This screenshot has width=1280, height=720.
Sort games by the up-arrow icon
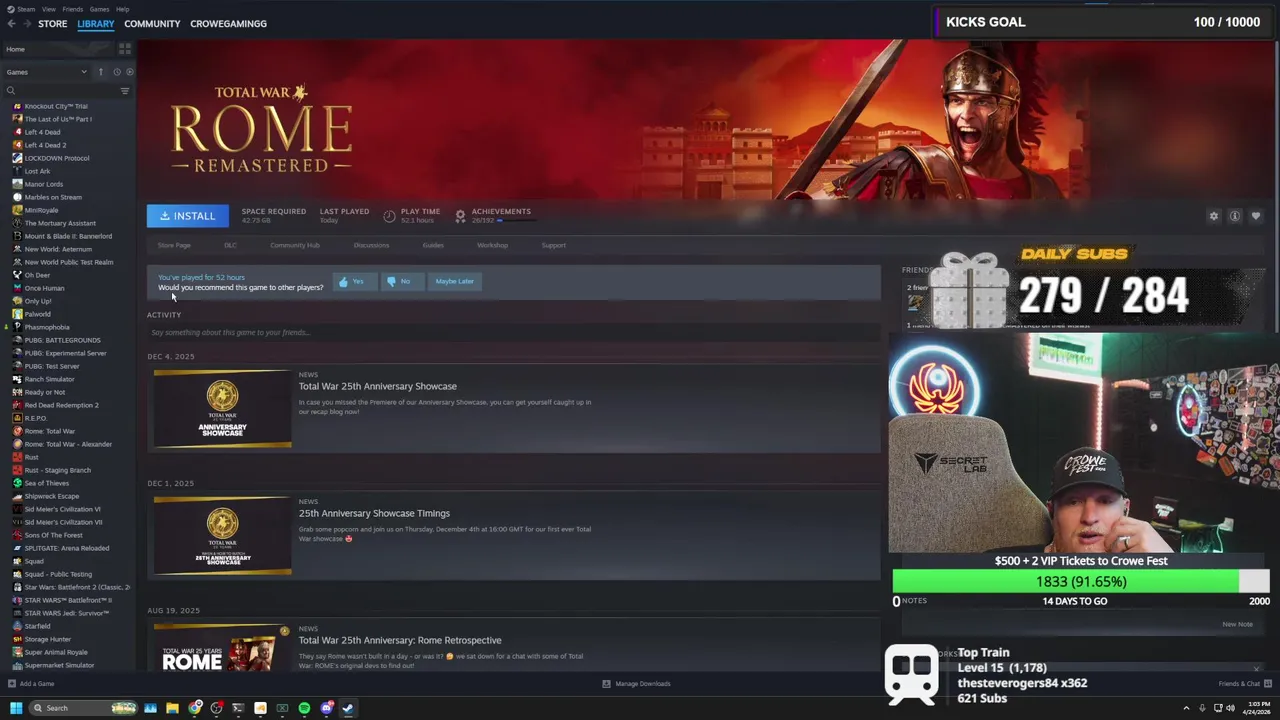click(100, 72)
